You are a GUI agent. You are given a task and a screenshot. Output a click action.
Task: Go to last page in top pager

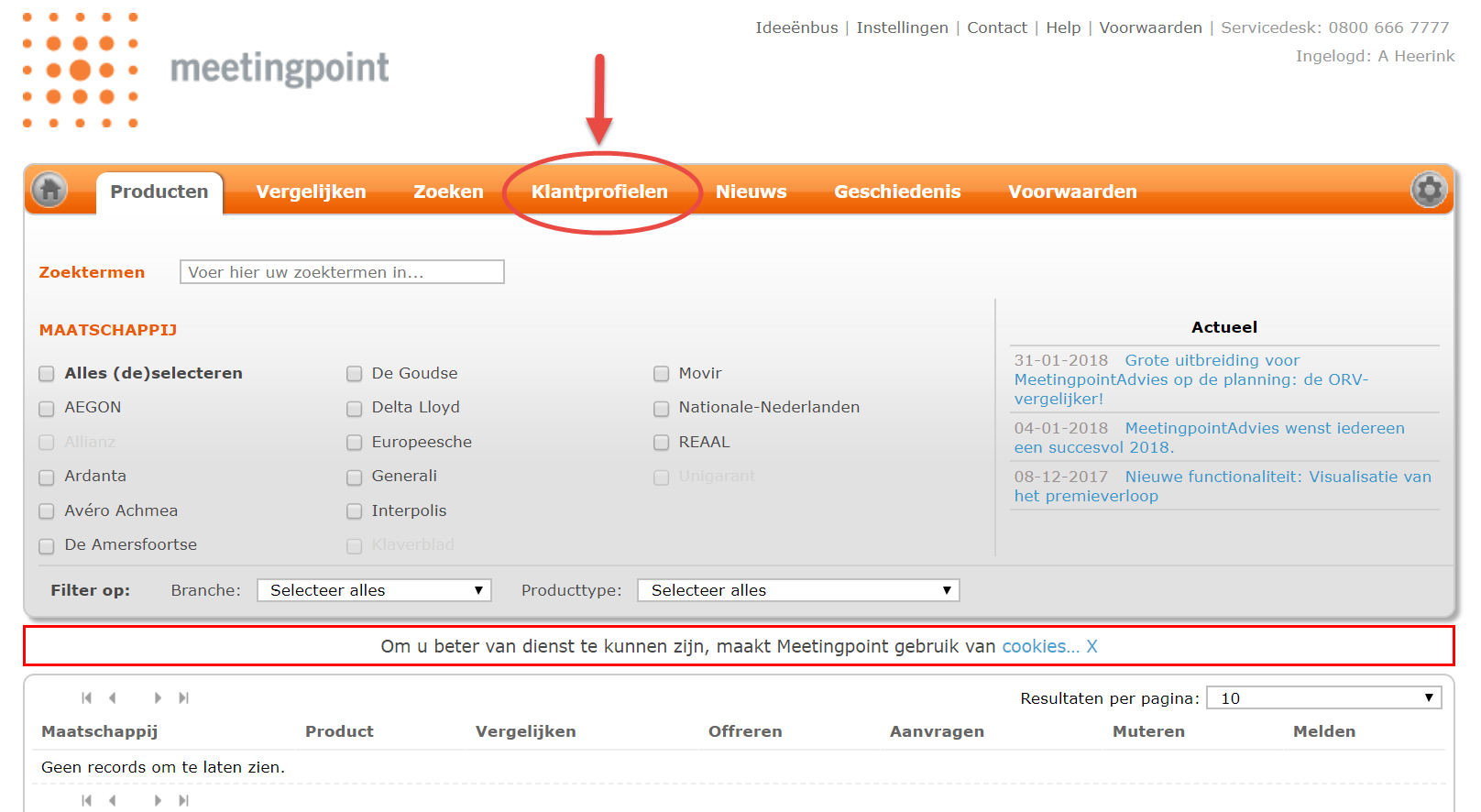[x=183, y=698]
